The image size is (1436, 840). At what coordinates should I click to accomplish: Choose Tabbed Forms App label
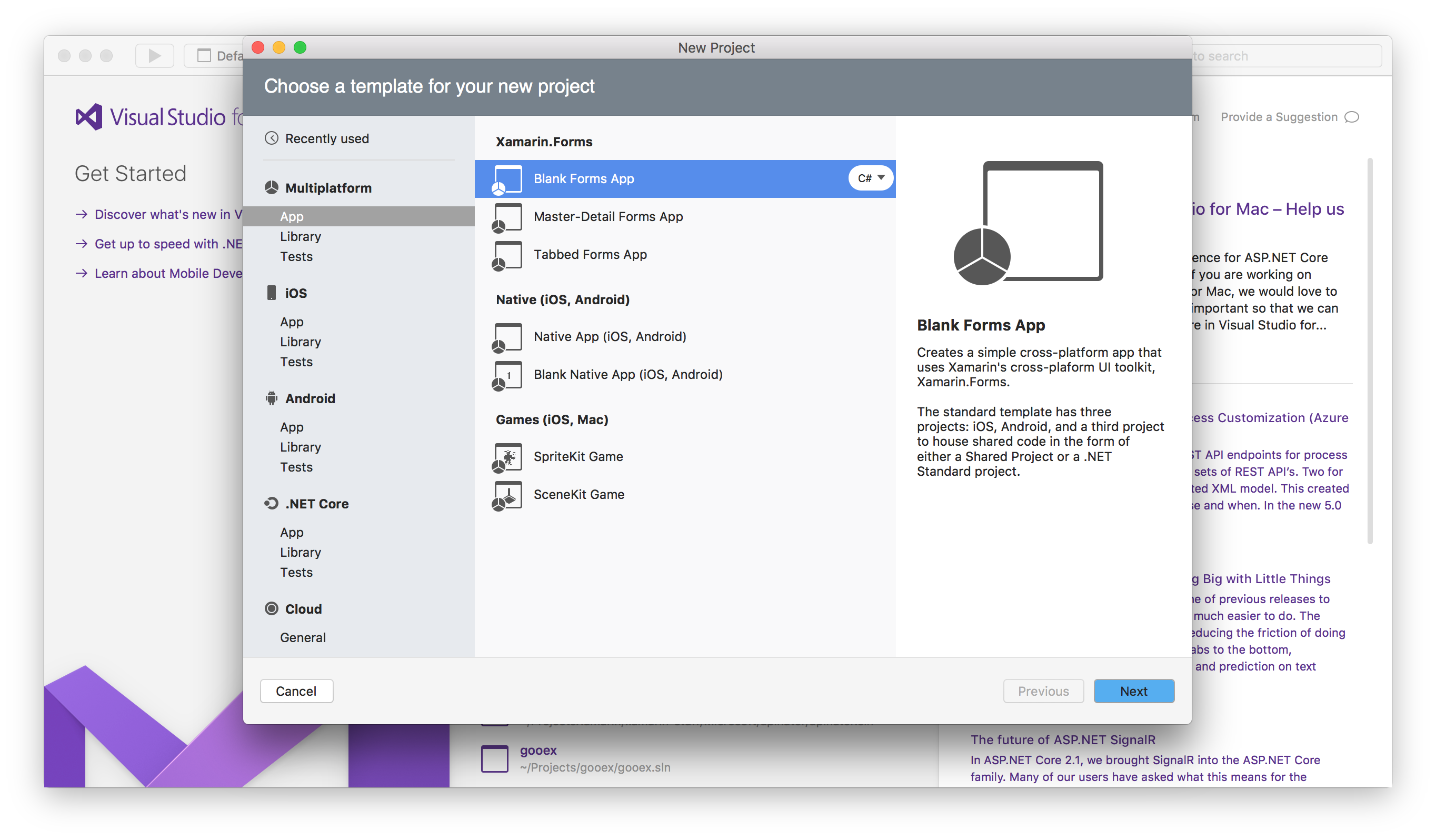point(591,255)
